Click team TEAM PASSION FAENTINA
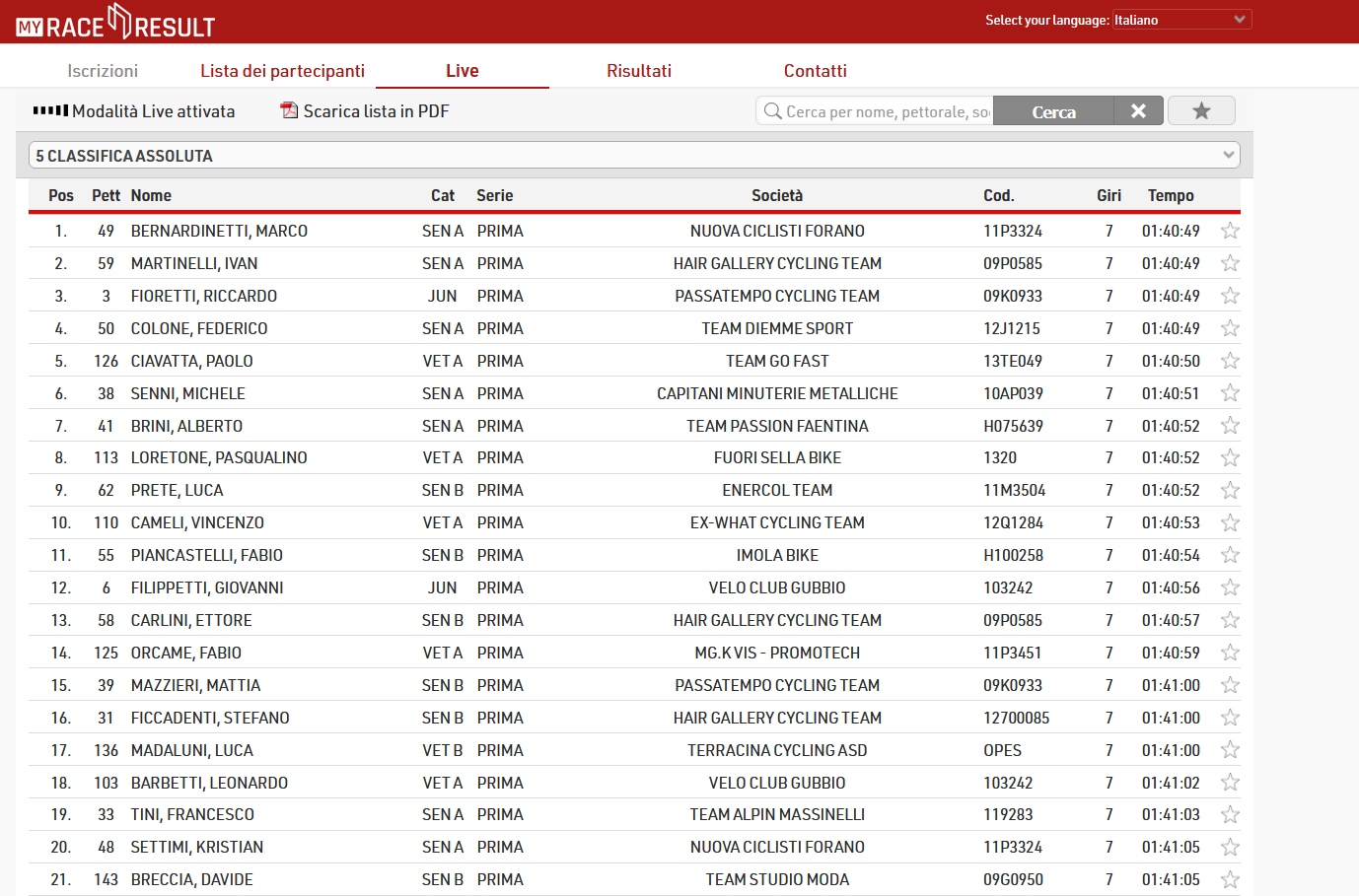1359x896 pixels. [777, 426]
